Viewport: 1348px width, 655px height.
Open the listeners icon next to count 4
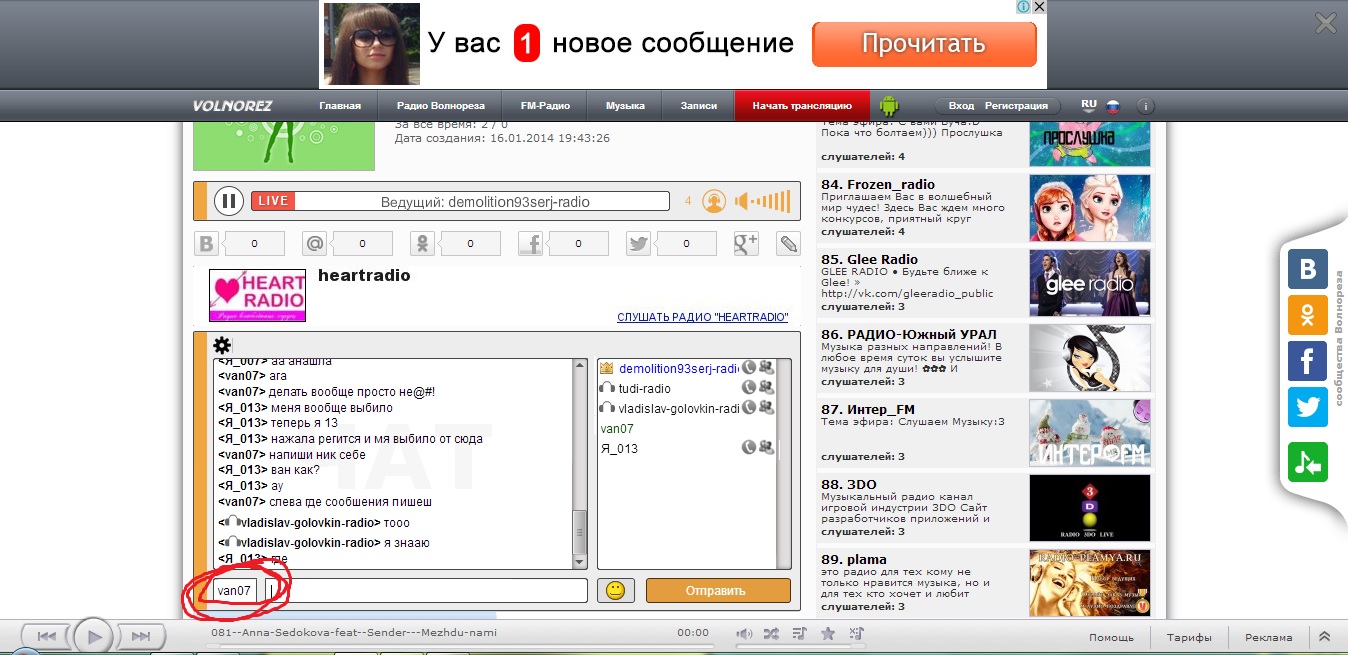(x=713, y=201)
